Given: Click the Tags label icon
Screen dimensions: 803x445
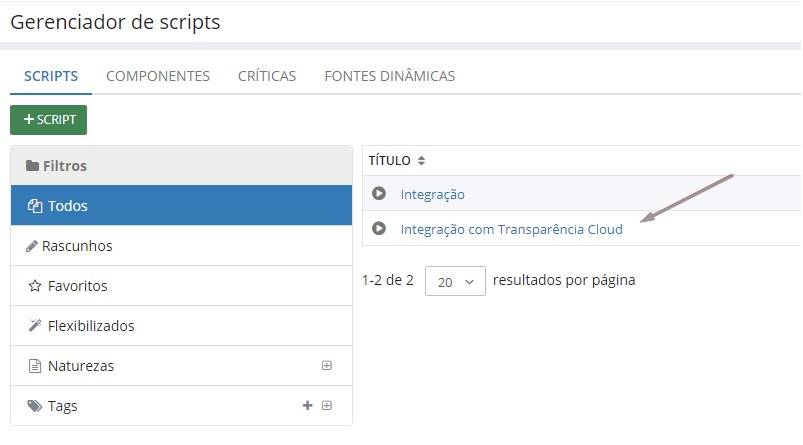Looking at the screenshot, I should [34, 406].
